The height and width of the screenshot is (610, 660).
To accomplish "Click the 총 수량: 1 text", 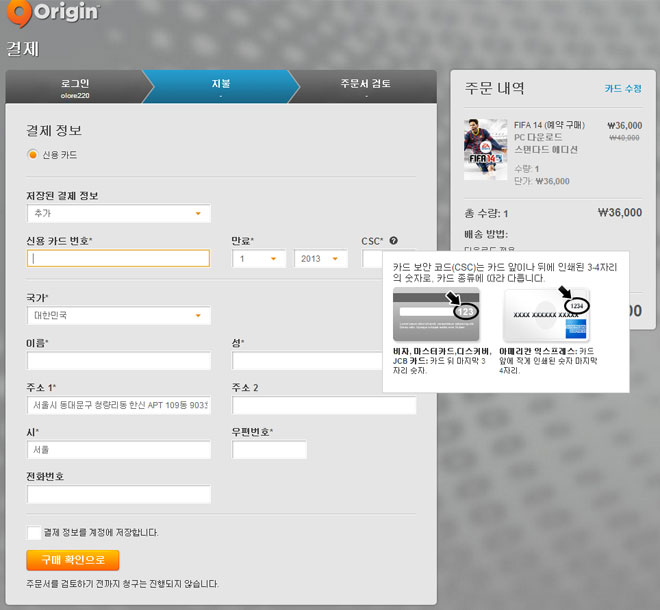I will [x=486, y=213].
